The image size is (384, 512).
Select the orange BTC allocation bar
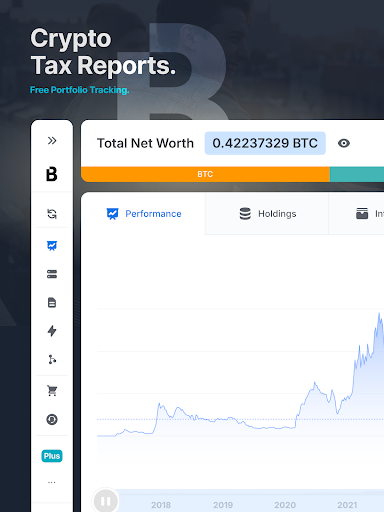click(x=205, y=174)
